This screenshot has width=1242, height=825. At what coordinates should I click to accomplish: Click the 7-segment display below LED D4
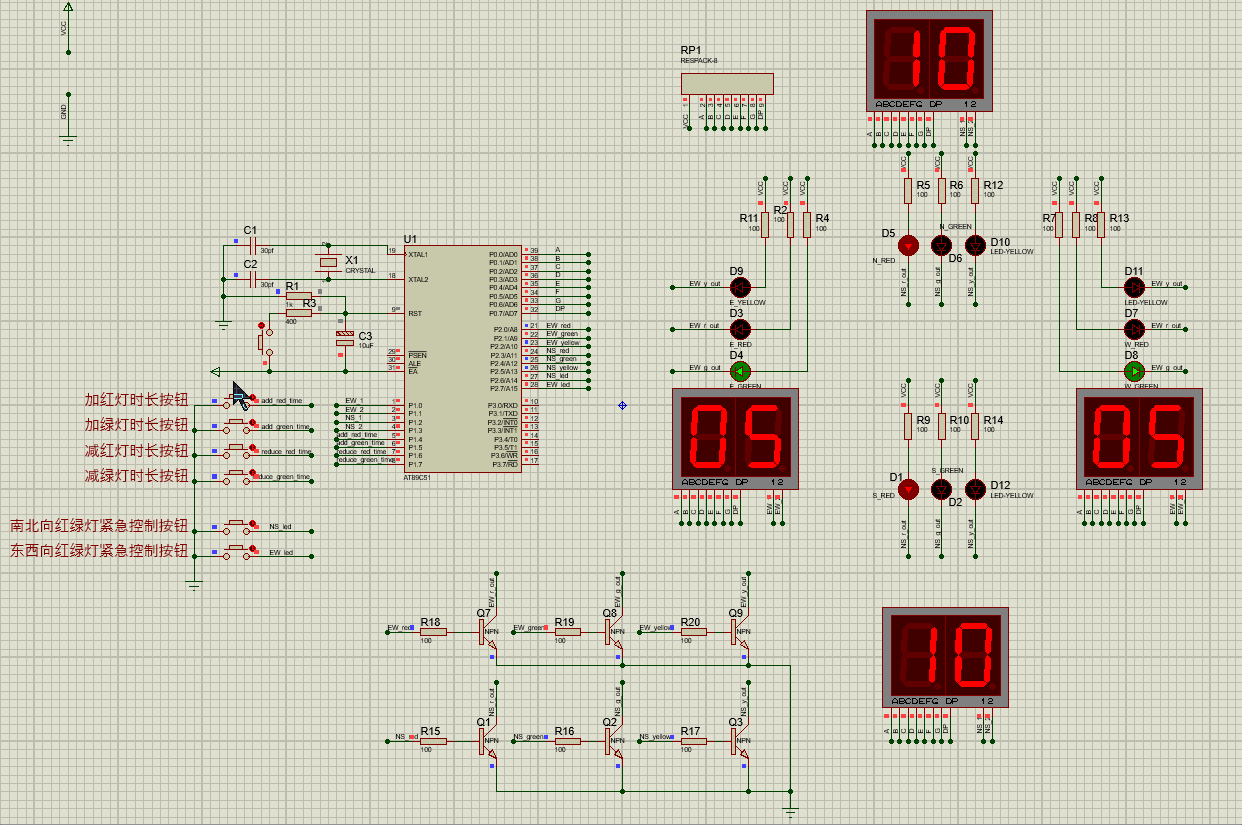pos(735,439)
